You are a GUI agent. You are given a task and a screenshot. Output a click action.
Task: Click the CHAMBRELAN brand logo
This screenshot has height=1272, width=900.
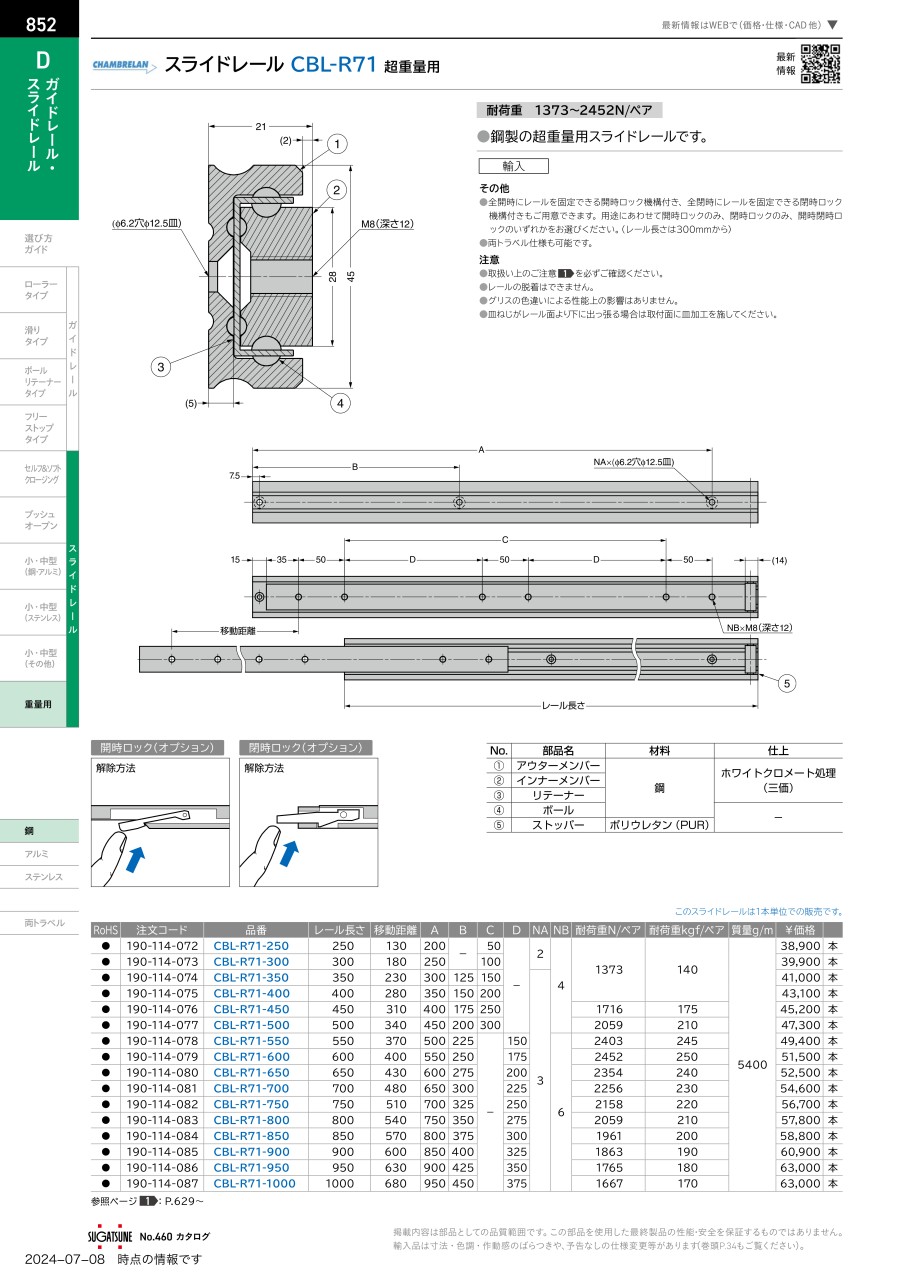pyautogui.click(x=124, y=66)
